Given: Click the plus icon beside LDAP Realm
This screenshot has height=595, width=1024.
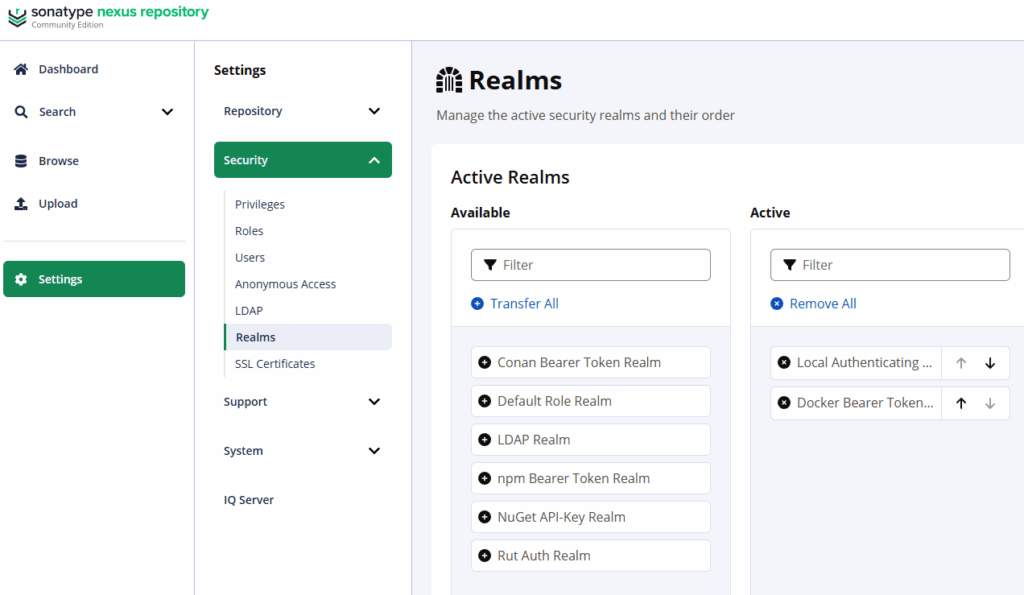Looking at the screenshot, I should point(485,440).
